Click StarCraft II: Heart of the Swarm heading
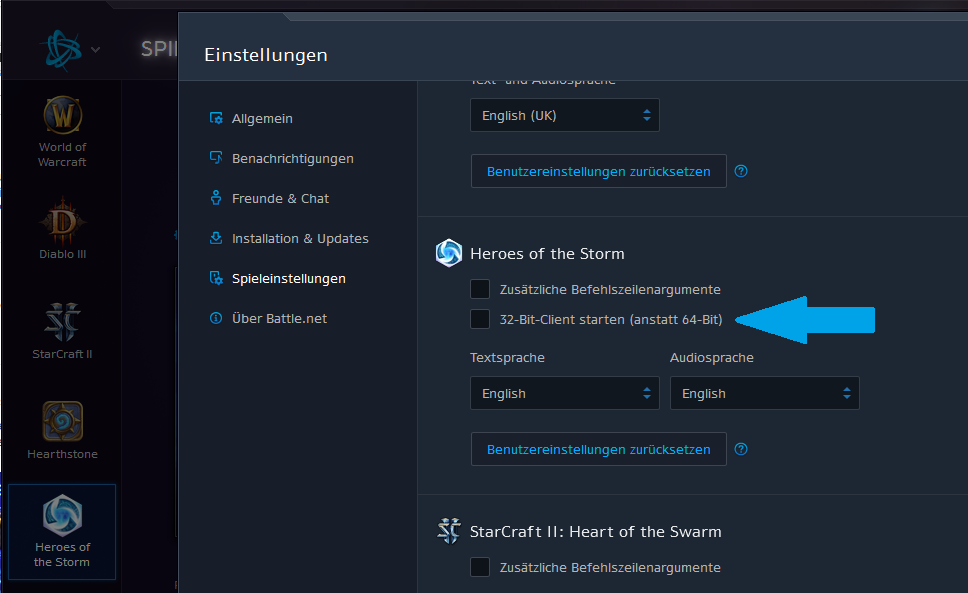 pos(596,531)
